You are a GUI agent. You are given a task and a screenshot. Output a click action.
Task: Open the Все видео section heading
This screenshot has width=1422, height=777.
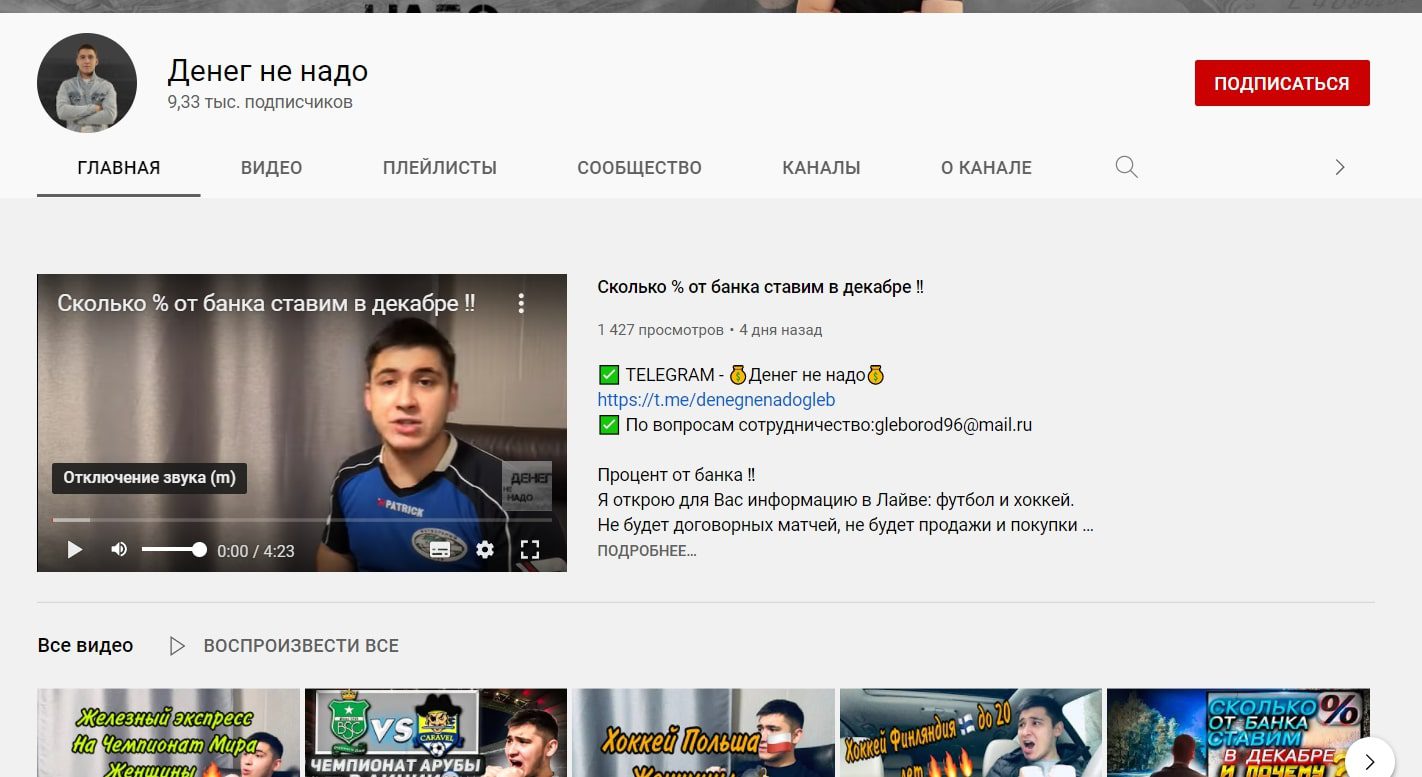85,646
